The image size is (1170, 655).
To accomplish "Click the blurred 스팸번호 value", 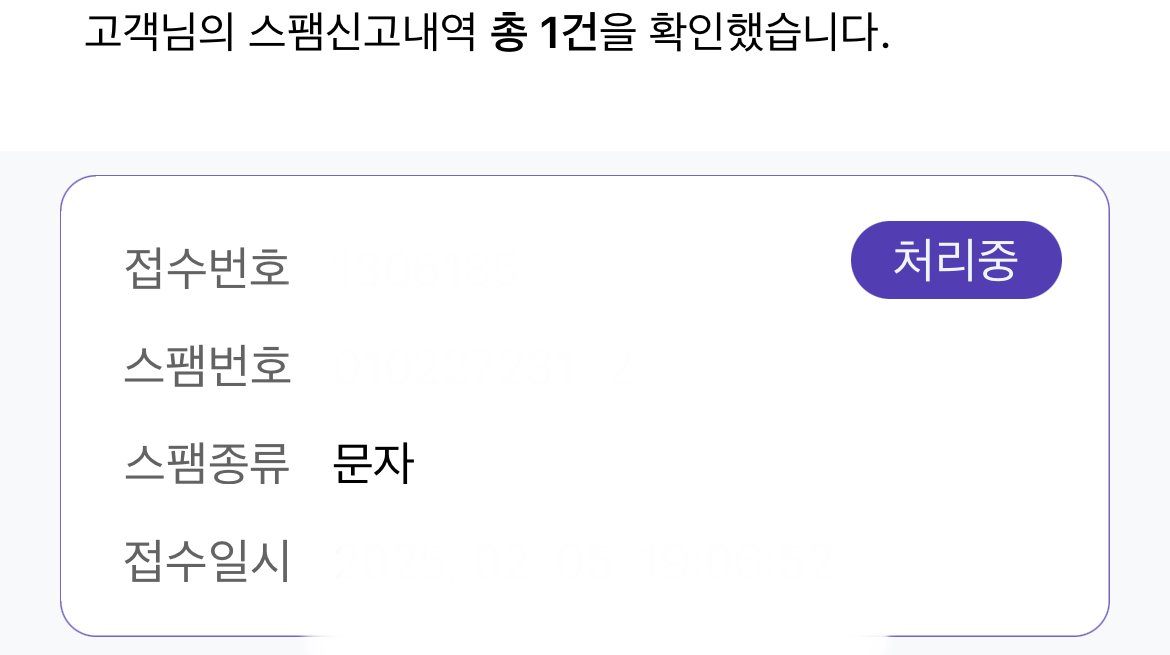I will coord(480,367).
